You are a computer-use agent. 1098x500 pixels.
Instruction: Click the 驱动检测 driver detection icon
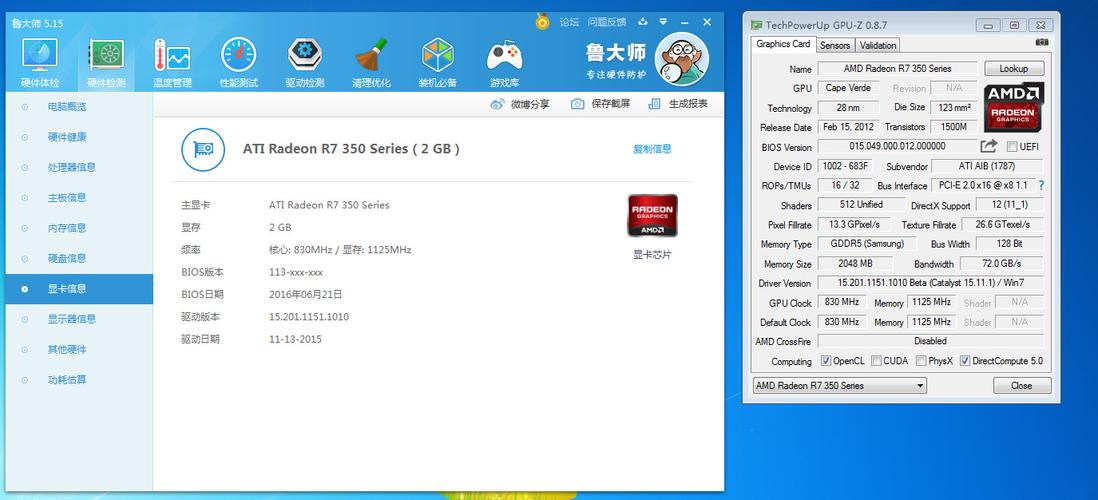point(305,61)
